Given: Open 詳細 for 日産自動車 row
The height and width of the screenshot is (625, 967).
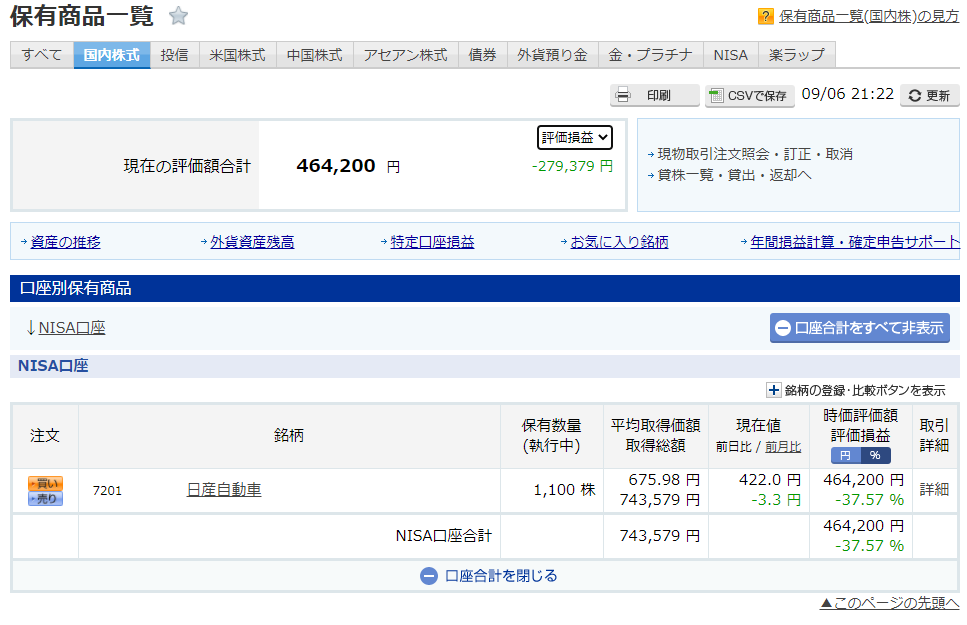Looking at the screenshot, I should click(x=934, y=490).
